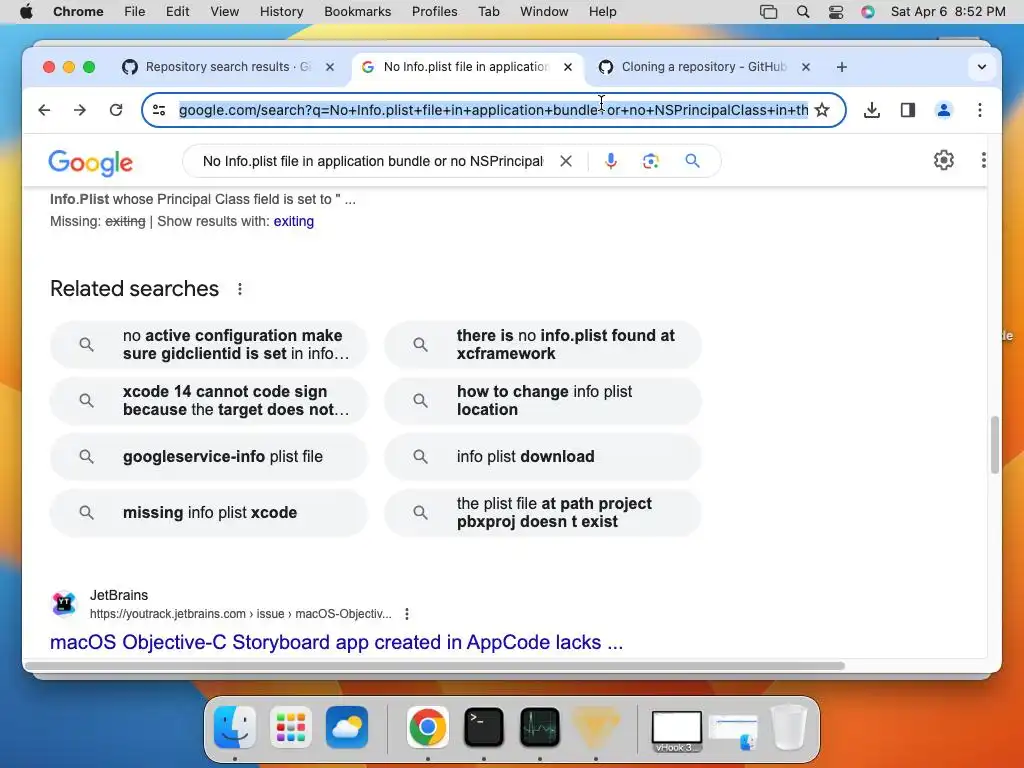The height and width of the screenshot is (768, 1024).
Task: Open Chrome downloads icon
Action: pos(871,110)
